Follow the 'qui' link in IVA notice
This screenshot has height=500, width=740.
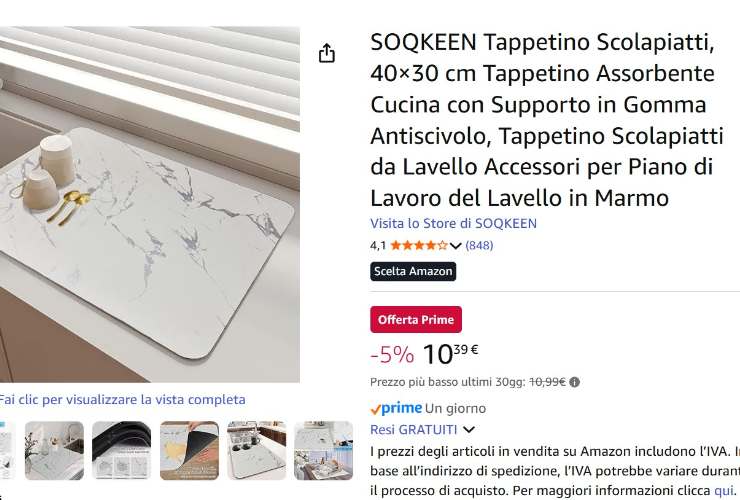click(722, 491)
